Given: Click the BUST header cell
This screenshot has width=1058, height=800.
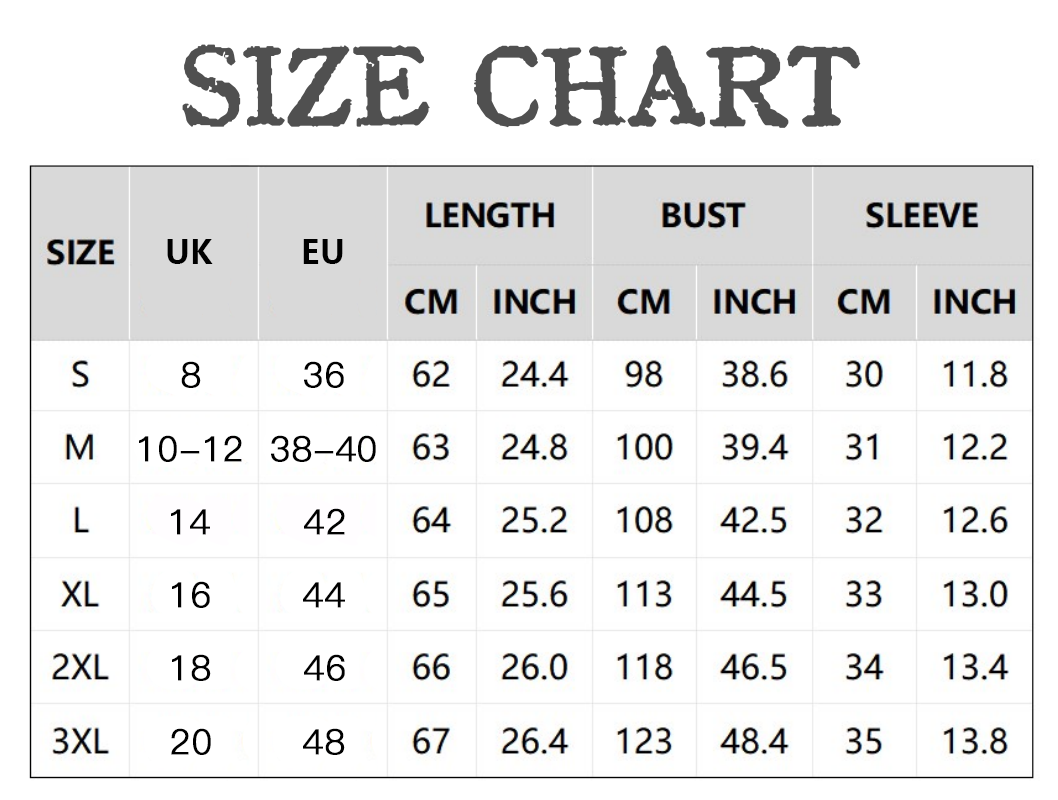Looking at the screenshot, I should tap(702, 216).
